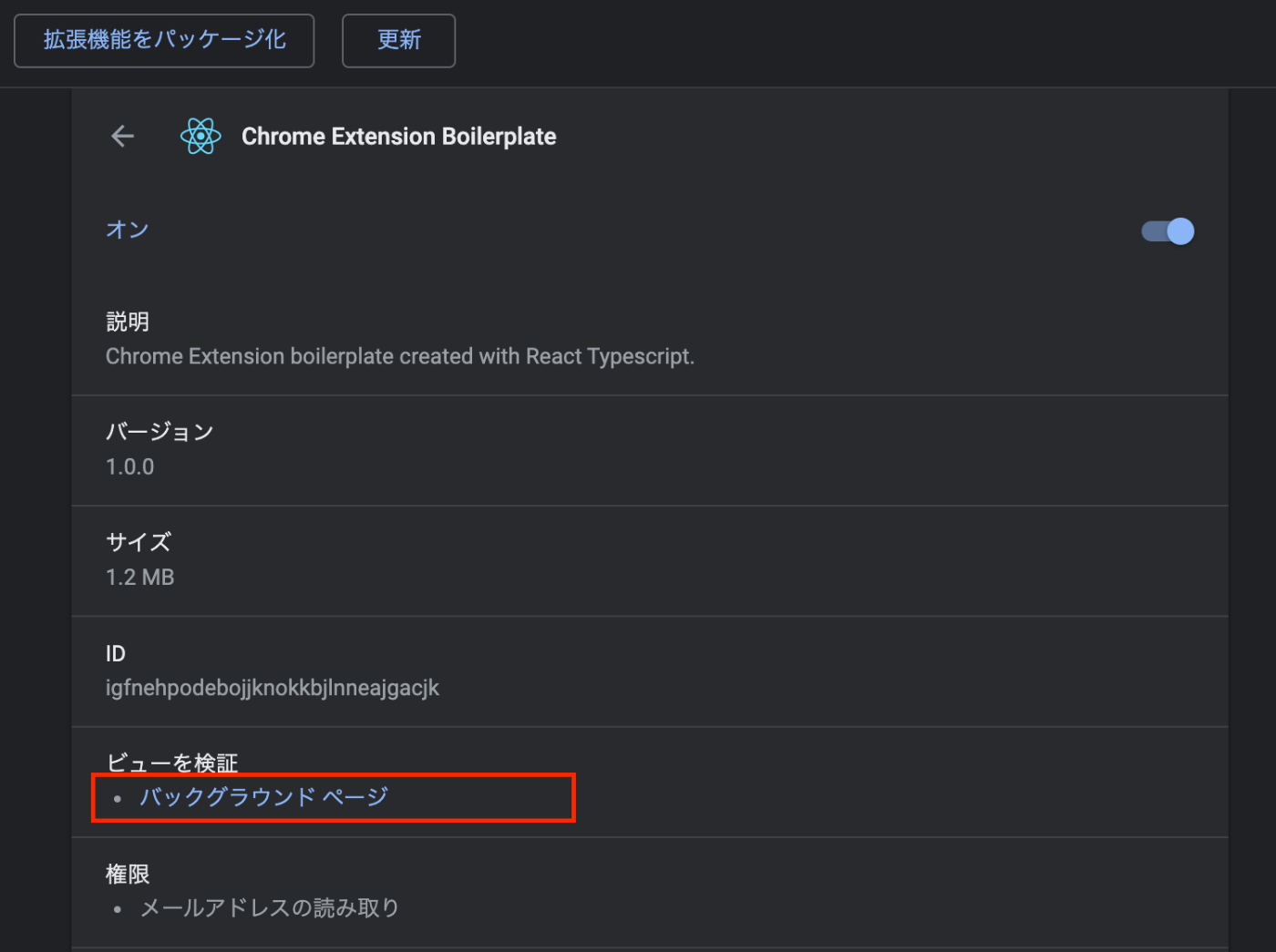Screen dimensions: 1276x952
Task: Click the back arrow icon
Action: 122,137
